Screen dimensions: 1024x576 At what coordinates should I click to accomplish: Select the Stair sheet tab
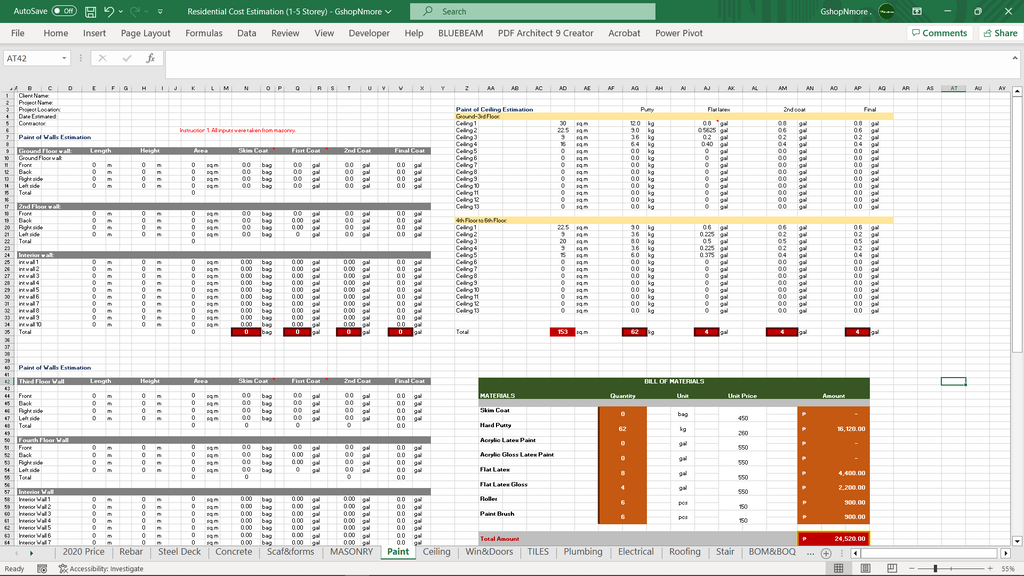(x=725, y=552)
